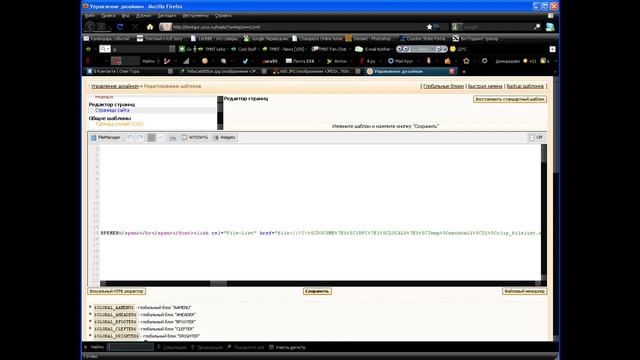
Task: Click the $GLOBAL_DRIGHTER$ code label
Action: (117, 336)
